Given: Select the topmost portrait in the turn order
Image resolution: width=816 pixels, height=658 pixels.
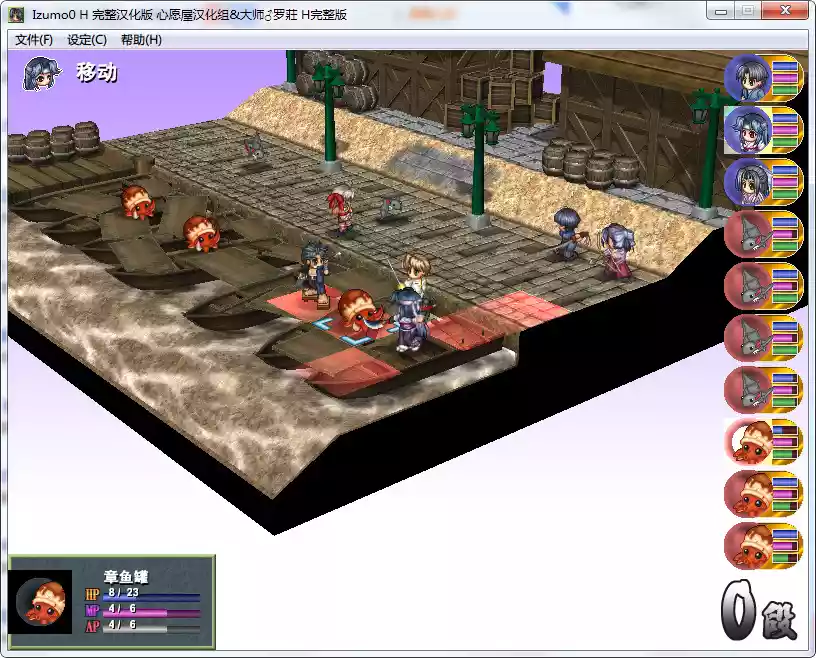Looking at the screenshot, I should pos(762,78).
